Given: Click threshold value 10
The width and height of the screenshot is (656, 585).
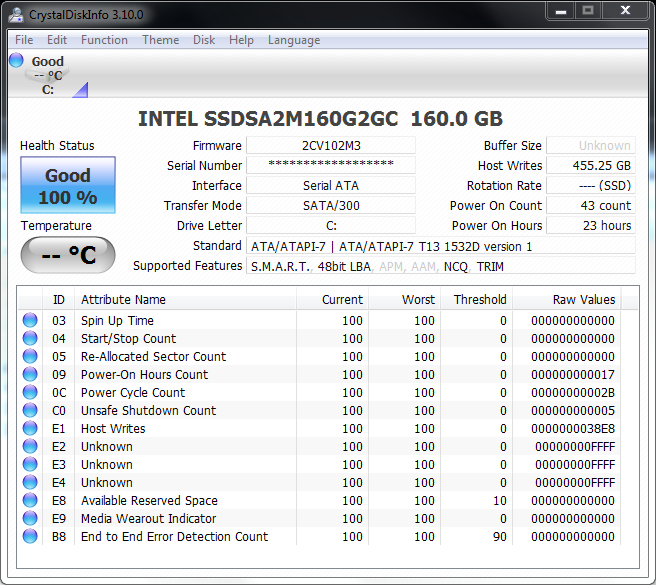Looking at the screenshot, I should click(x=500, y=500).
